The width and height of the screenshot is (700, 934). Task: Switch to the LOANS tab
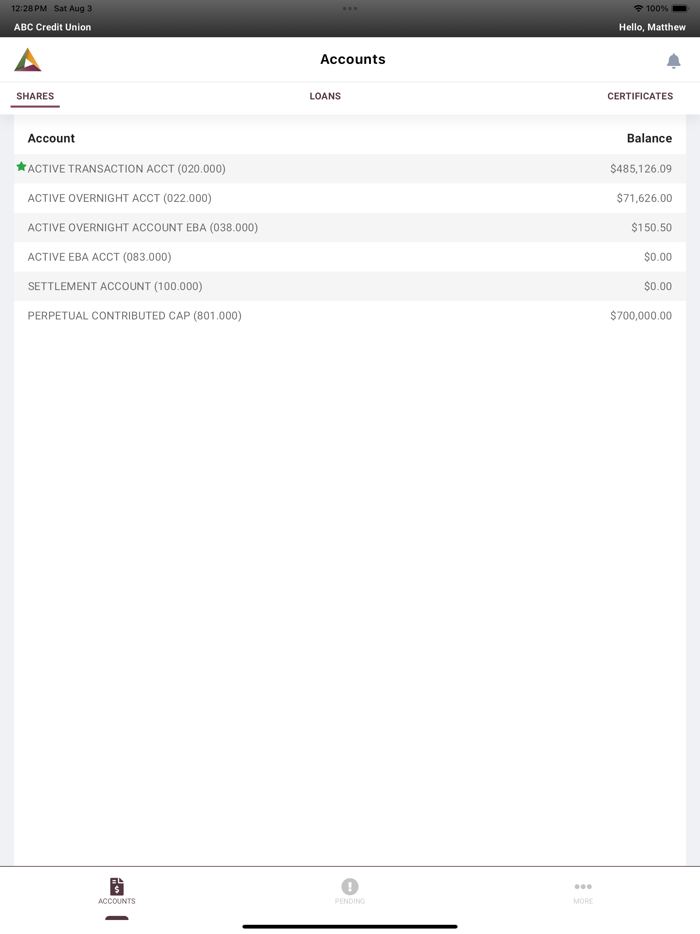pyautogui.click(x=325, y=96)
